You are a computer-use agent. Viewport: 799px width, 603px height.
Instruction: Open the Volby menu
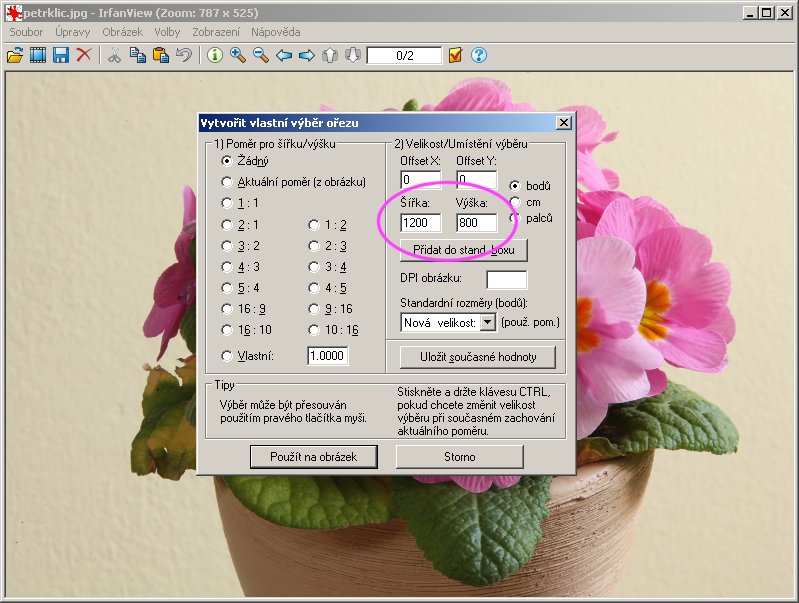coord(167,32)
